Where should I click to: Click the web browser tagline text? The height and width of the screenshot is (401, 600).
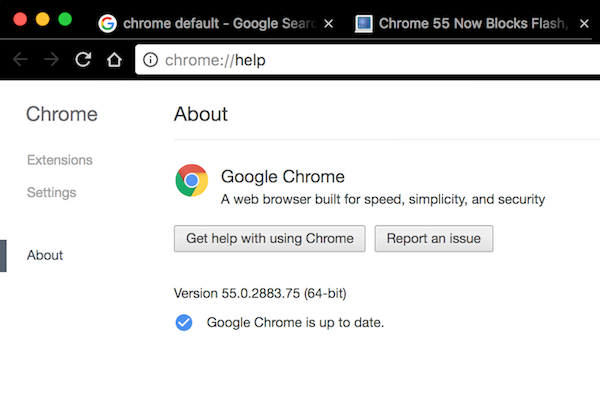coord(383,199)
